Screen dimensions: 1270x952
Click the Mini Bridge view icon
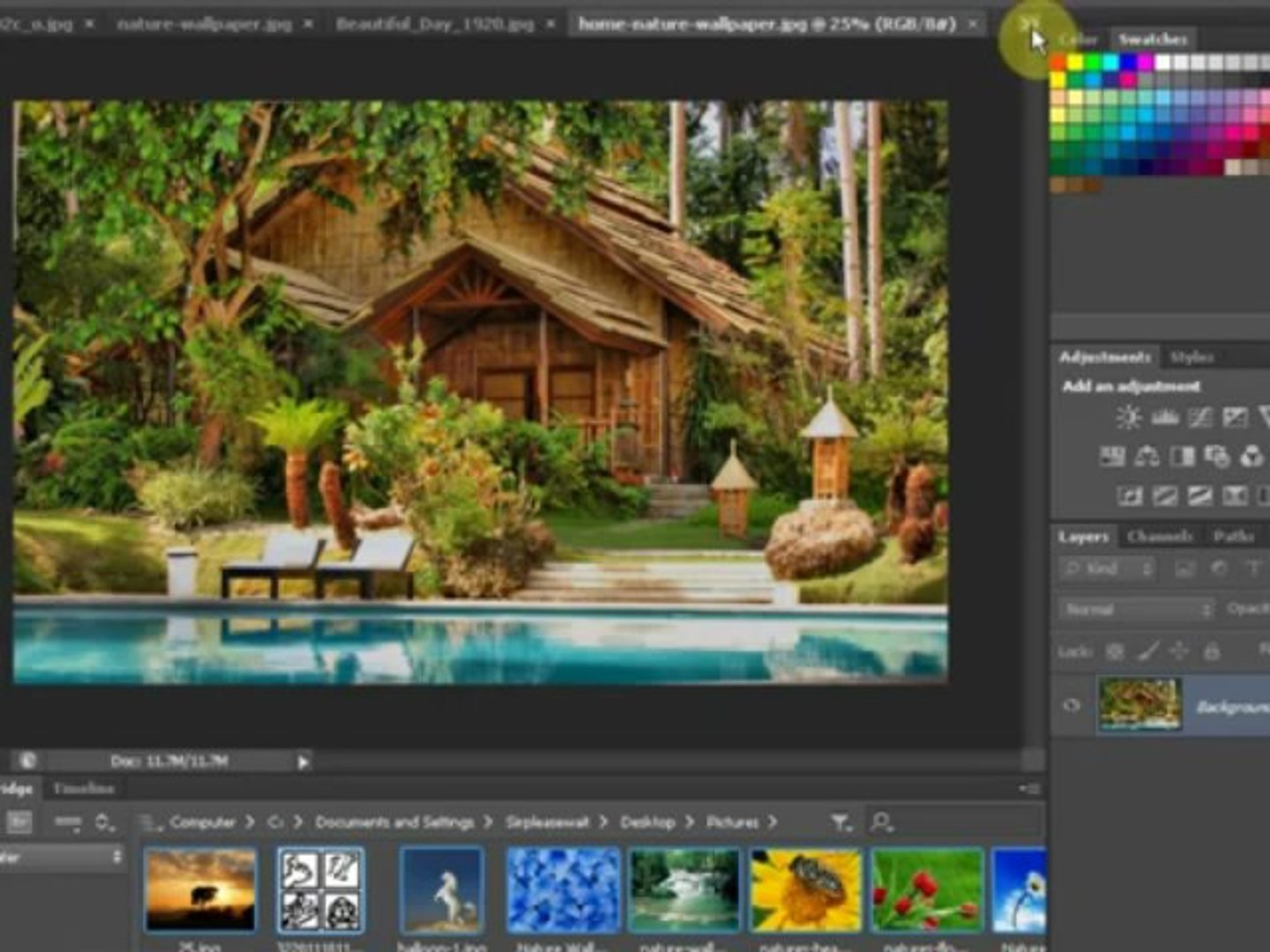[x=67, y=822]
